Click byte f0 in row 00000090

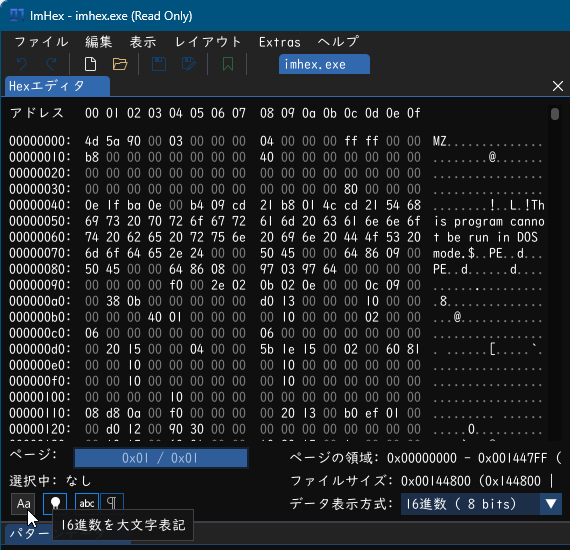coord(176,285)
